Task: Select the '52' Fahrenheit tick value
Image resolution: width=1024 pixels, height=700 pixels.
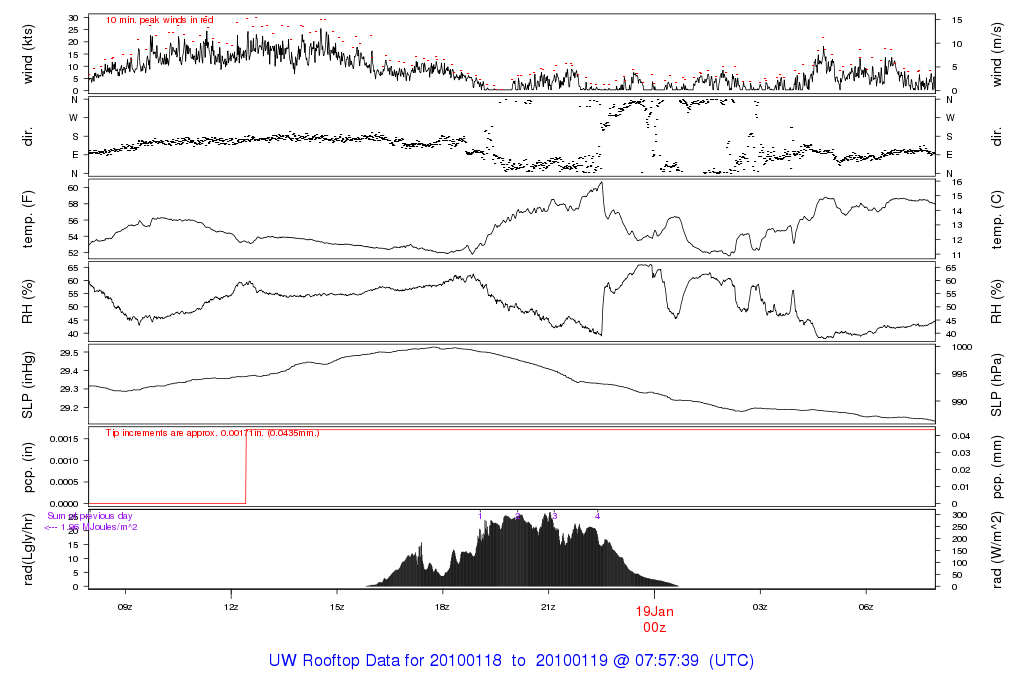Action: pyautogui.click(x=73, y=253)
